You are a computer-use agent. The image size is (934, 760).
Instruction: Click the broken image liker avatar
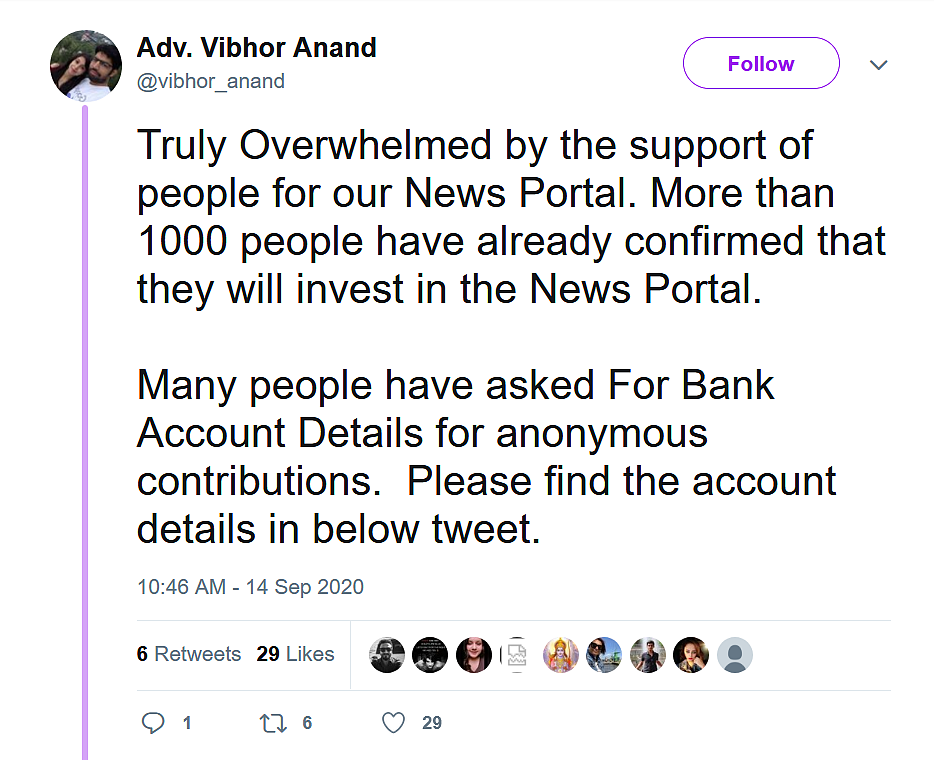tap(516, 655)
